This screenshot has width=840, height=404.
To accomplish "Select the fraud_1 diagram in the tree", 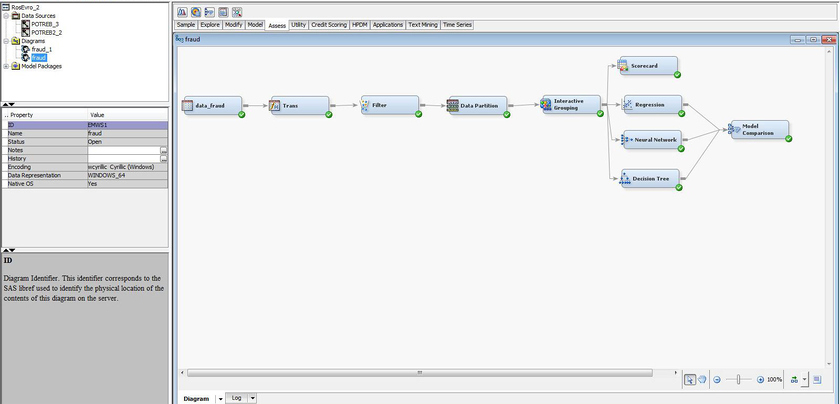I will tap(41, 49).
